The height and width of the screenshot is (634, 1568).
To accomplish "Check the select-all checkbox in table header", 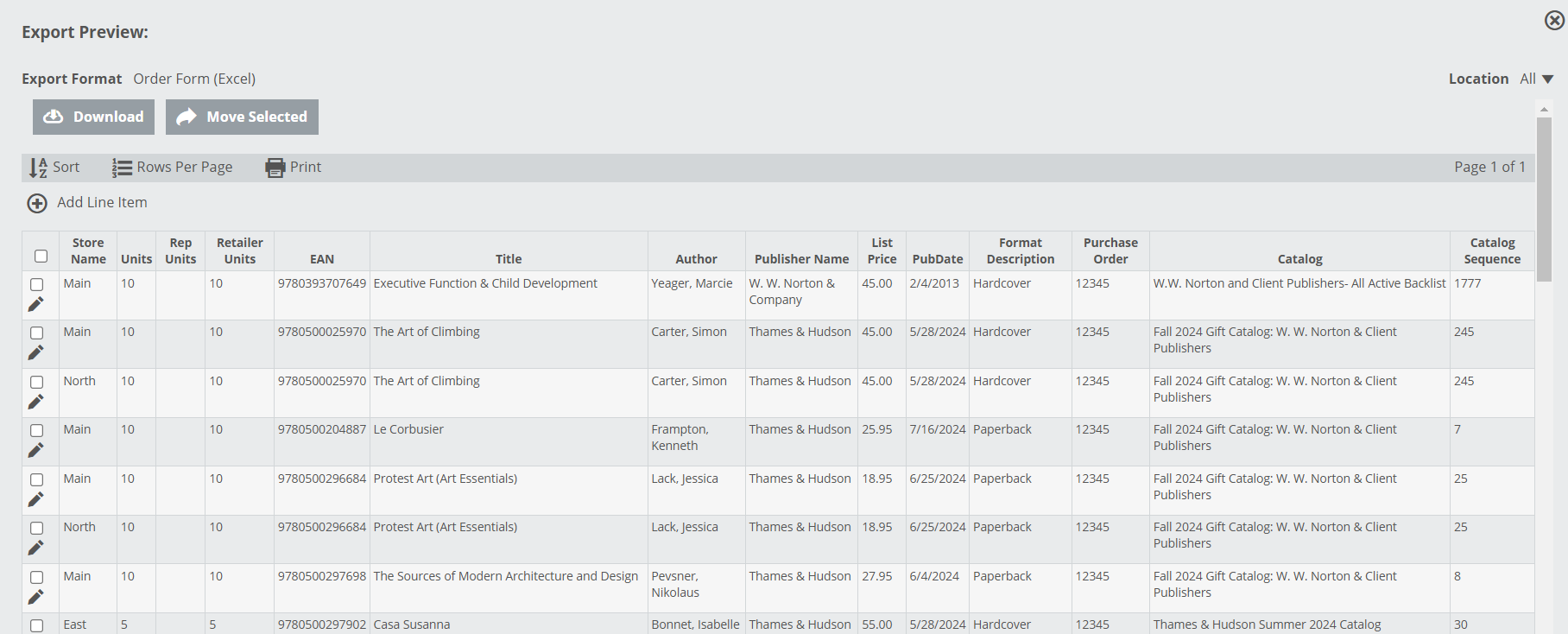I will (41, 256).
